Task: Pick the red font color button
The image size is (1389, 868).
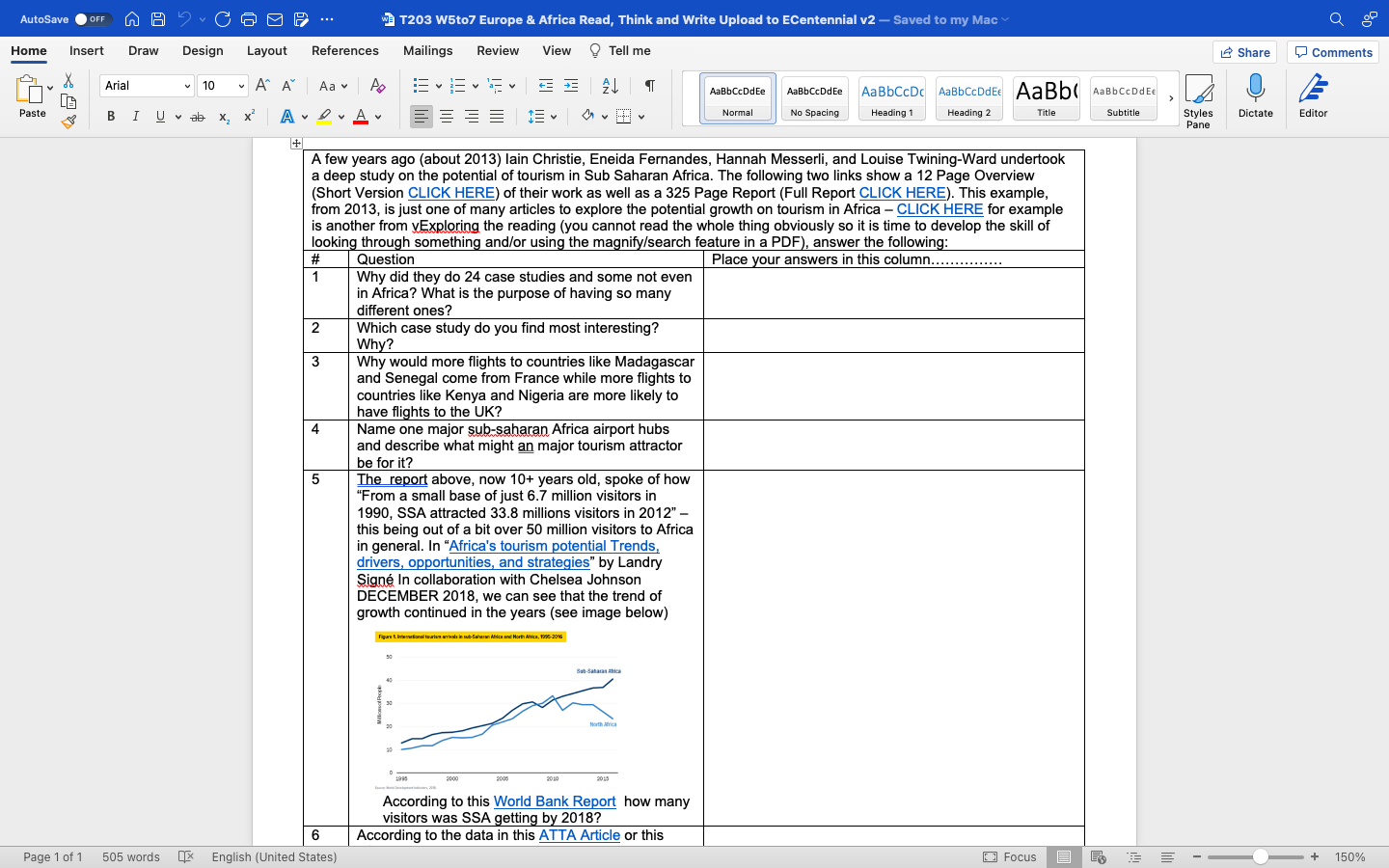Action: point(361,117)
